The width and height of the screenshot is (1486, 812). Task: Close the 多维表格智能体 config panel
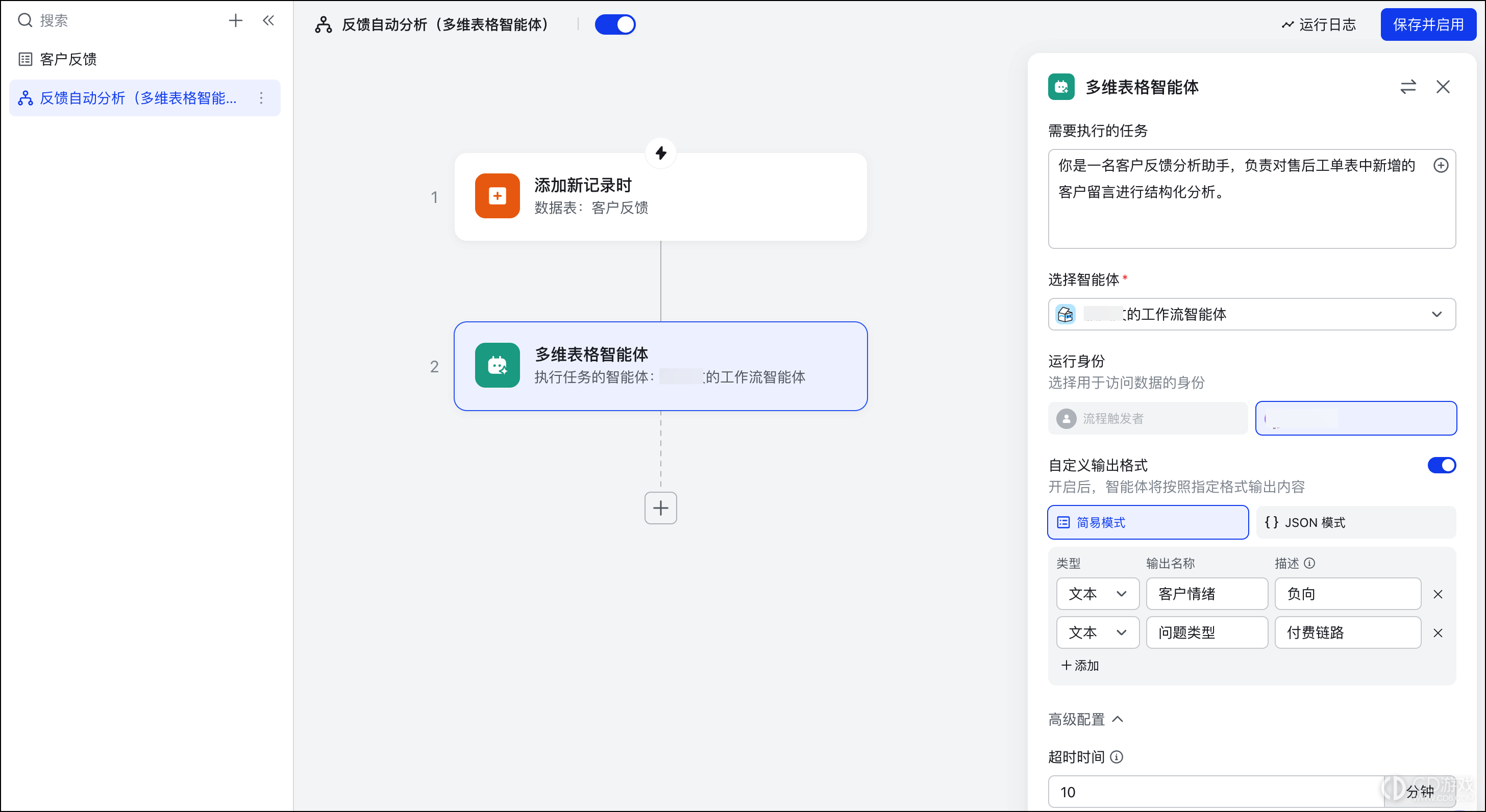(x=1443, y=87)
